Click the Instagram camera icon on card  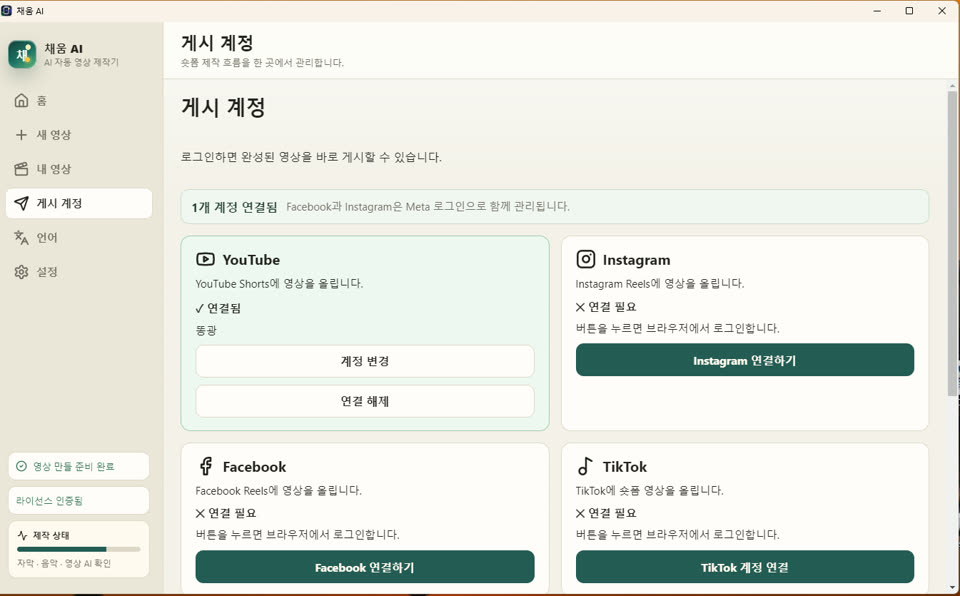point(585,259)
